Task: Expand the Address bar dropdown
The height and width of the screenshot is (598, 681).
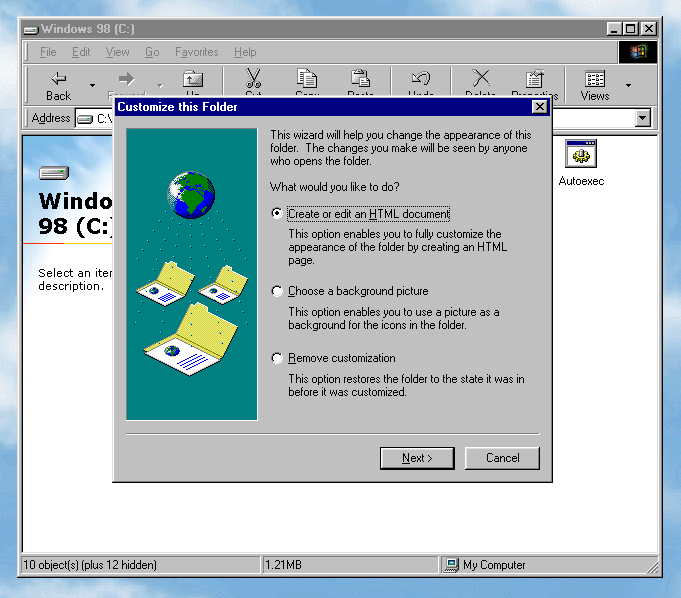Action: pos(643,118)
